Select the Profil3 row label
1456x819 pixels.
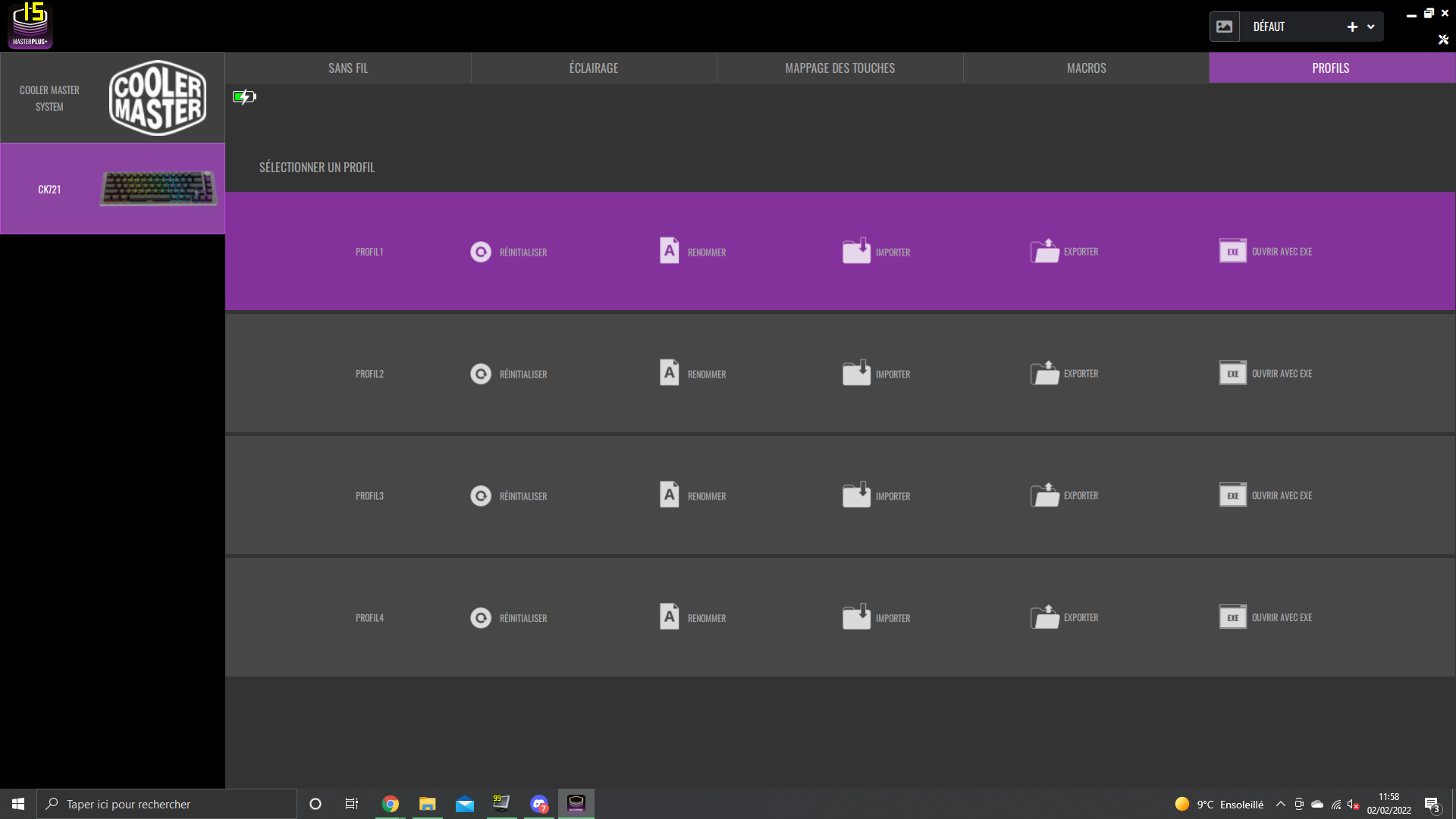coord(369,496)
